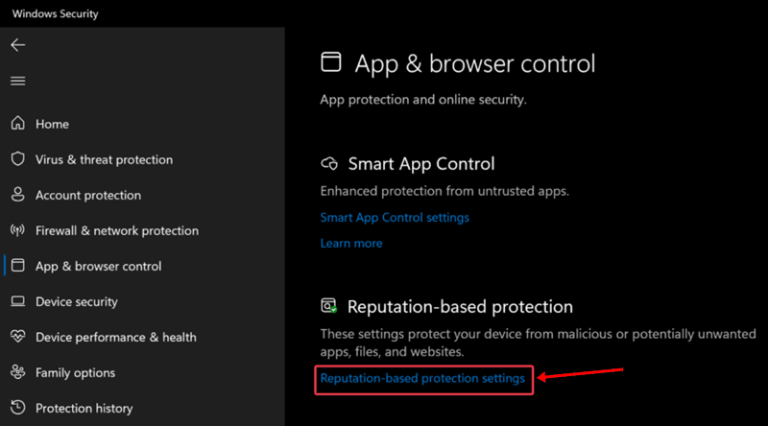The height and width of the screenshot is (426, 768).
Task: Click the App & browser control title icon
Action: 331,62
